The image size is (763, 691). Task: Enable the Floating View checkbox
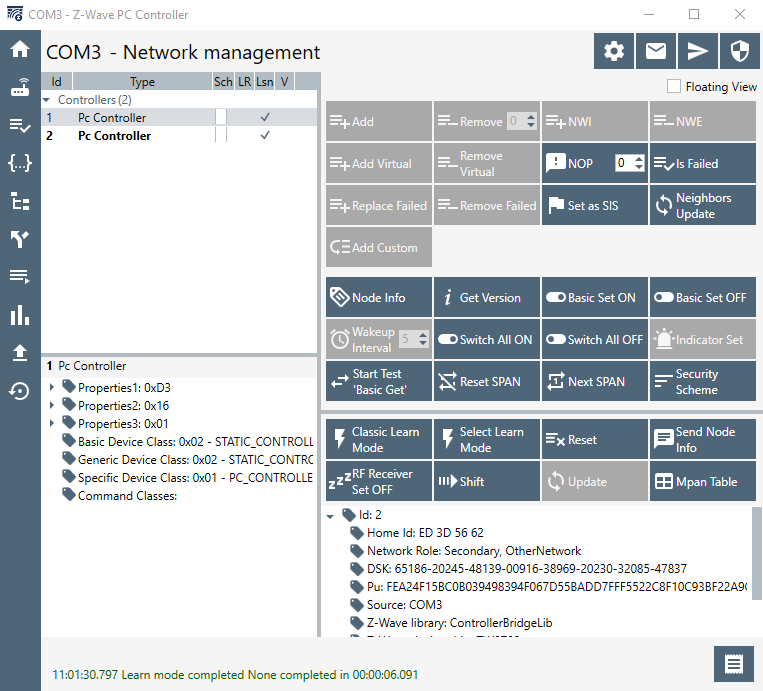tap(673, 86)
